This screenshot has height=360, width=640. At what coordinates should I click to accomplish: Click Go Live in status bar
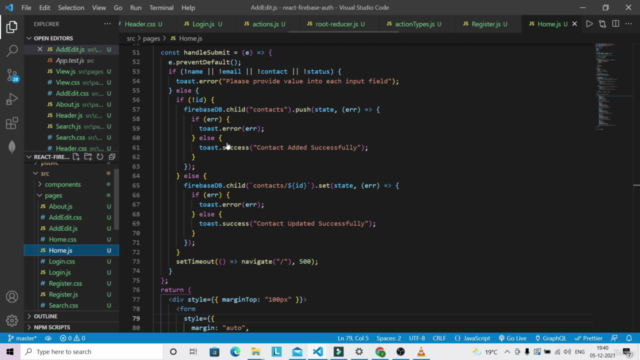click(x=513, y=338)
